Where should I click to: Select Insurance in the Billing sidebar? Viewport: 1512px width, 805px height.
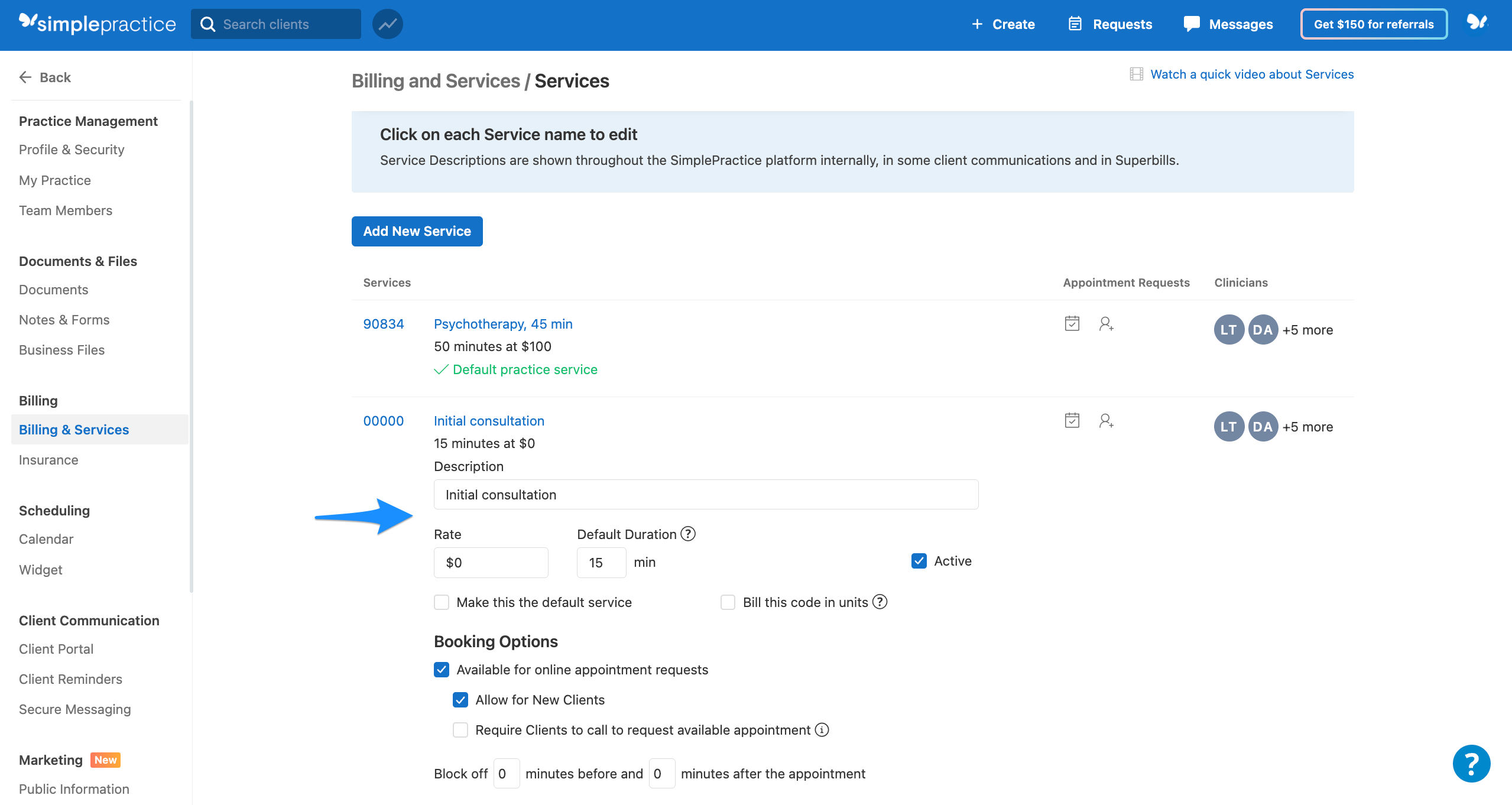pos(48,459)
